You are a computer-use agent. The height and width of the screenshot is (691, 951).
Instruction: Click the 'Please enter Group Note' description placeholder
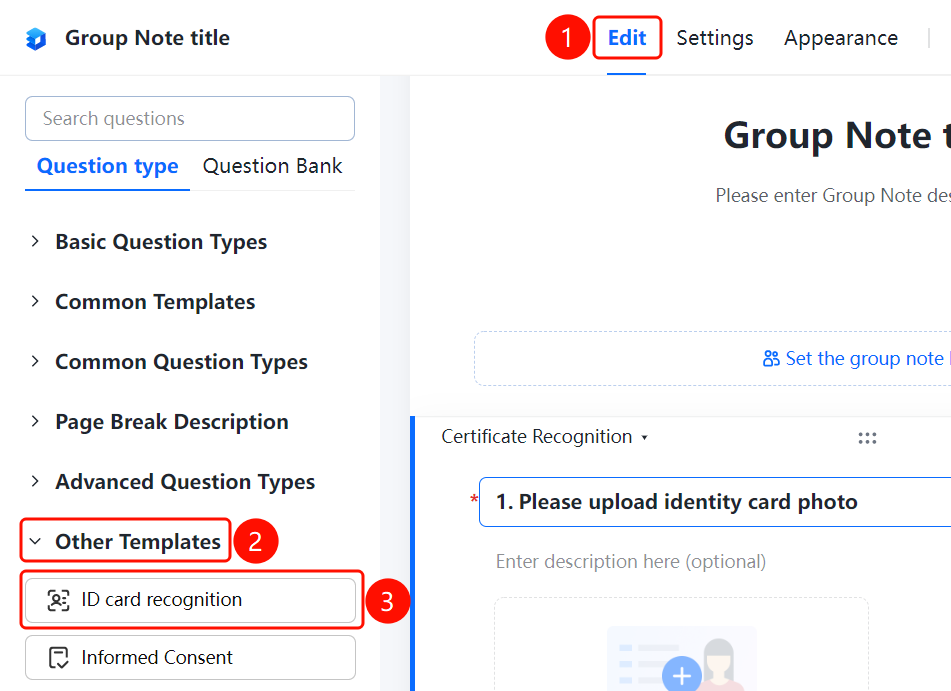coord(833,195)
